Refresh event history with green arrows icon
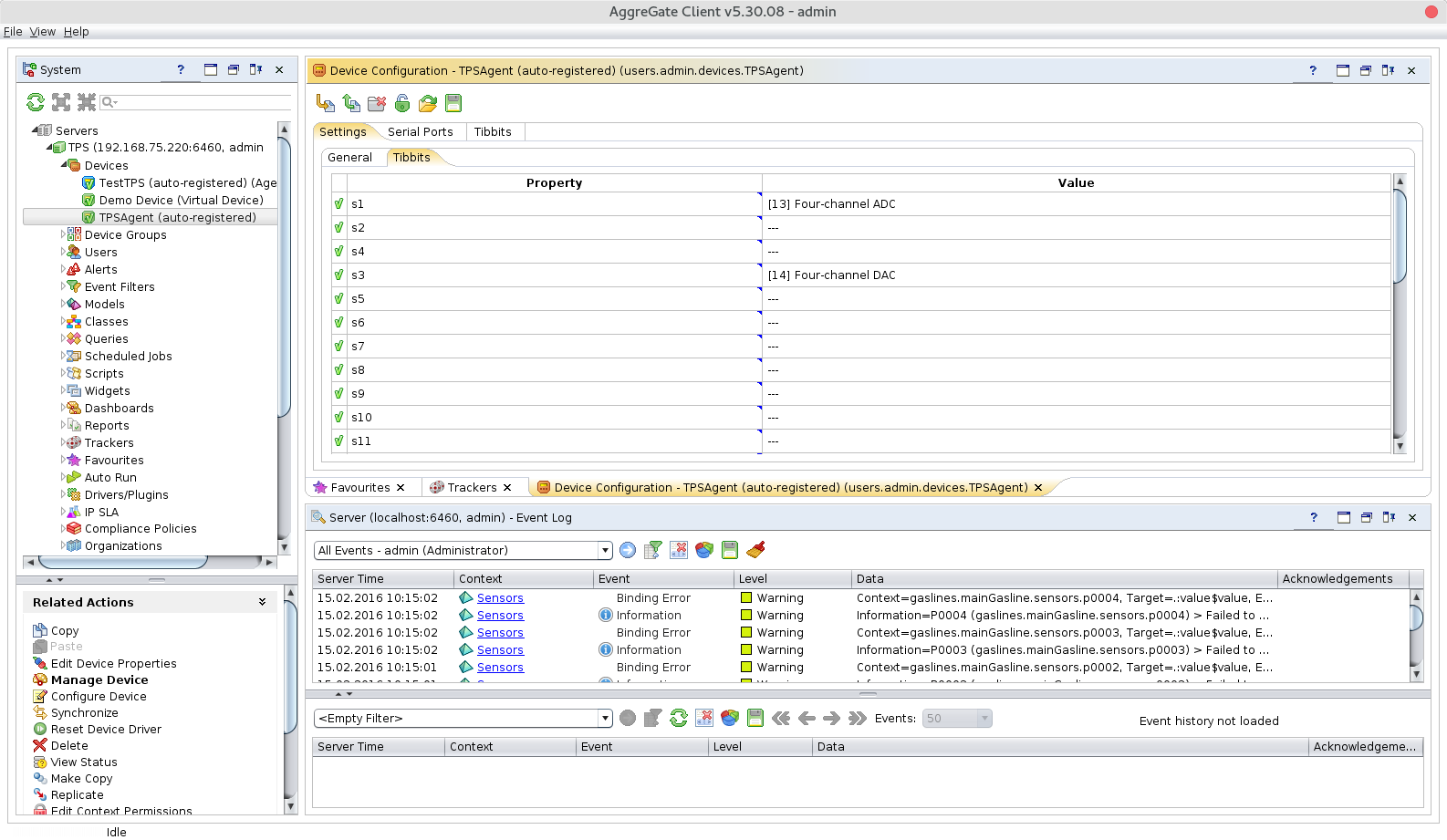Screen dimensions: 1447x840 (679, 718)
